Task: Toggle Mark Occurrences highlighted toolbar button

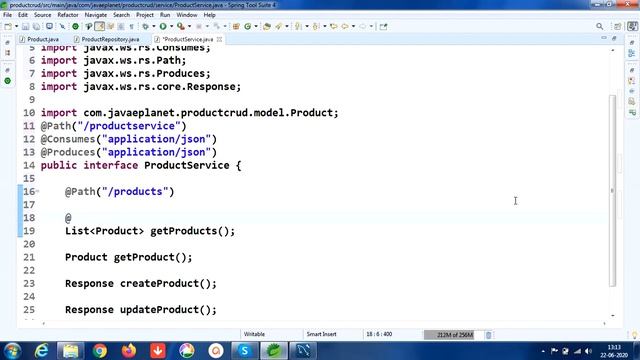Action: (x=100, y=27)
